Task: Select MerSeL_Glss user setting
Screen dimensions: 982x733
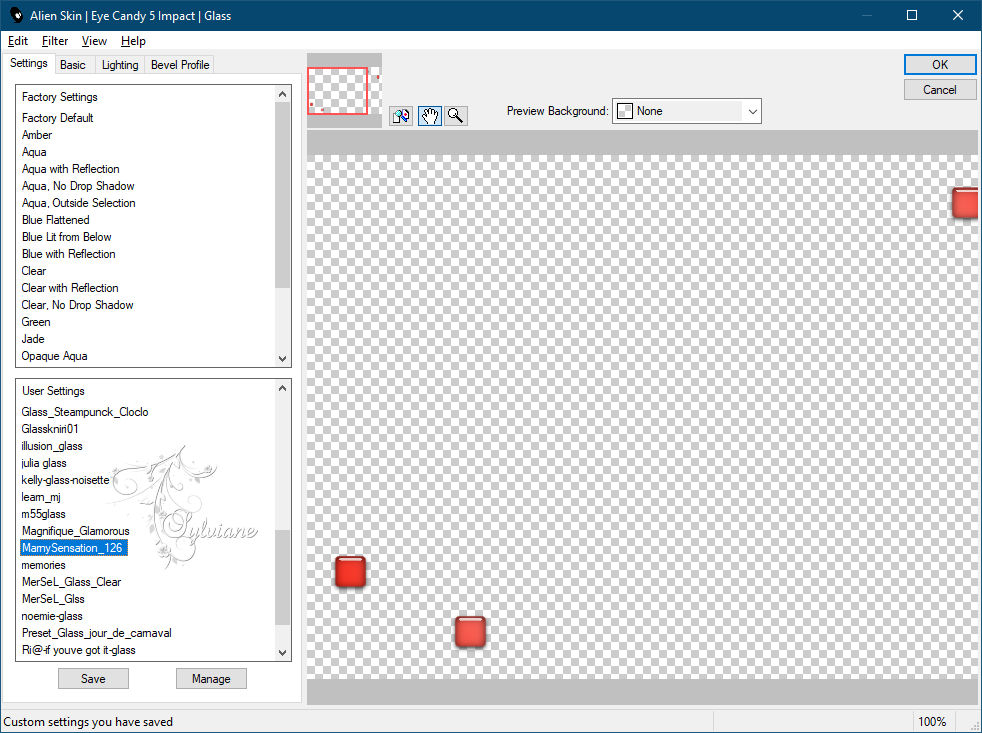Action: tap(53, 598)
